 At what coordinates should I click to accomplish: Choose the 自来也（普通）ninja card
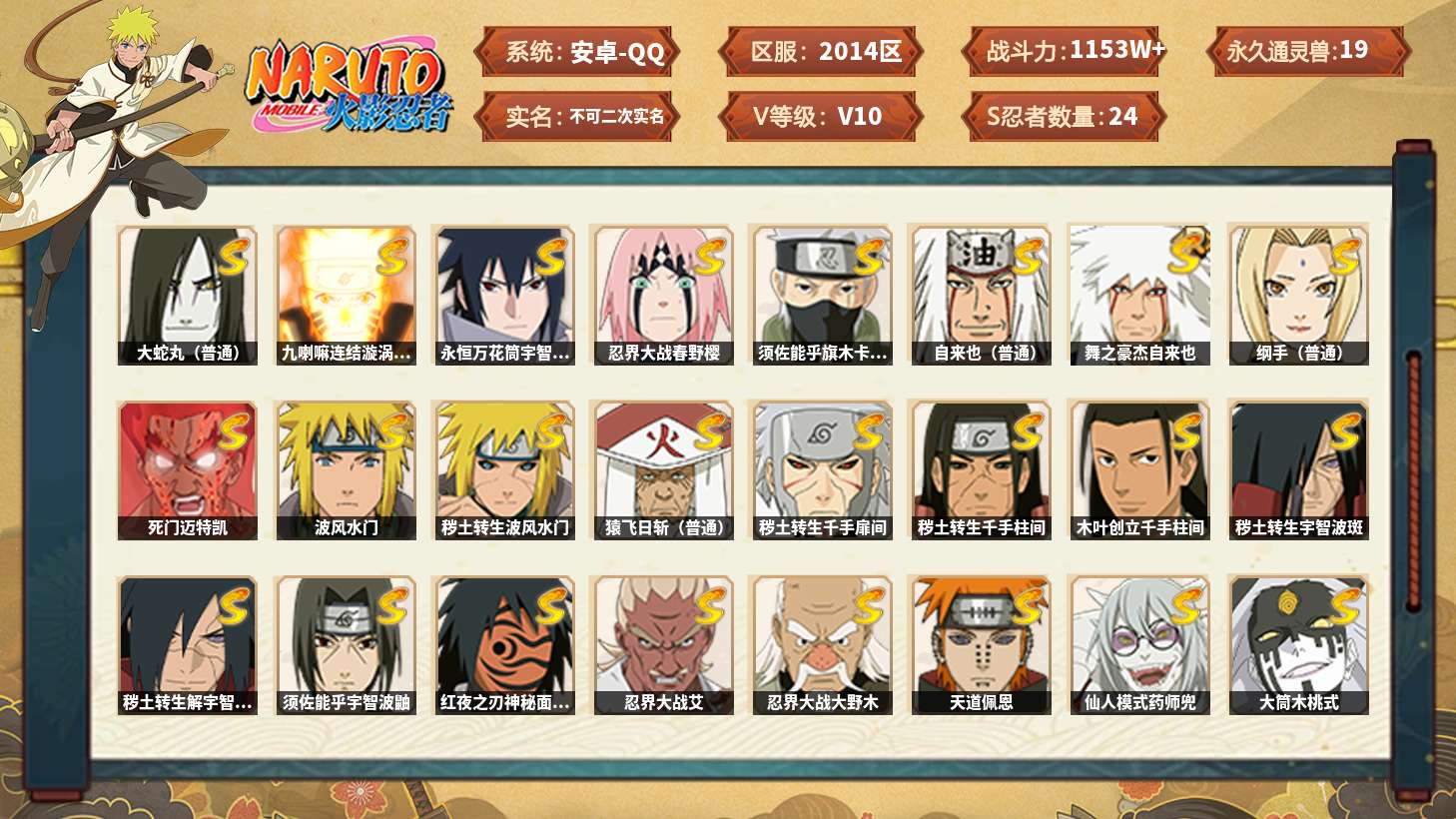(x=982, y=296)
